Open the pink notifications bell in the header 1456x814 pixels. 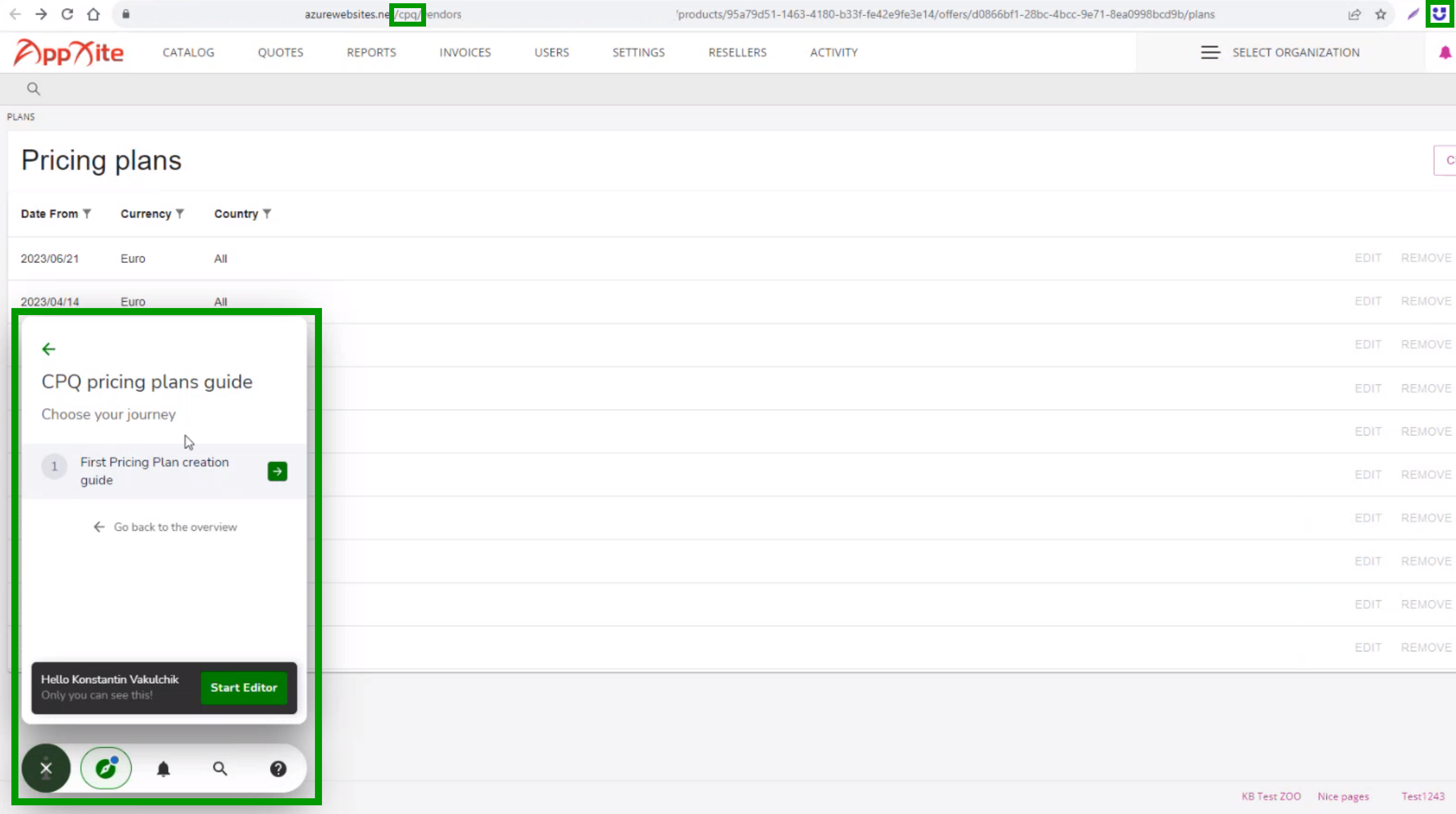1445,53
